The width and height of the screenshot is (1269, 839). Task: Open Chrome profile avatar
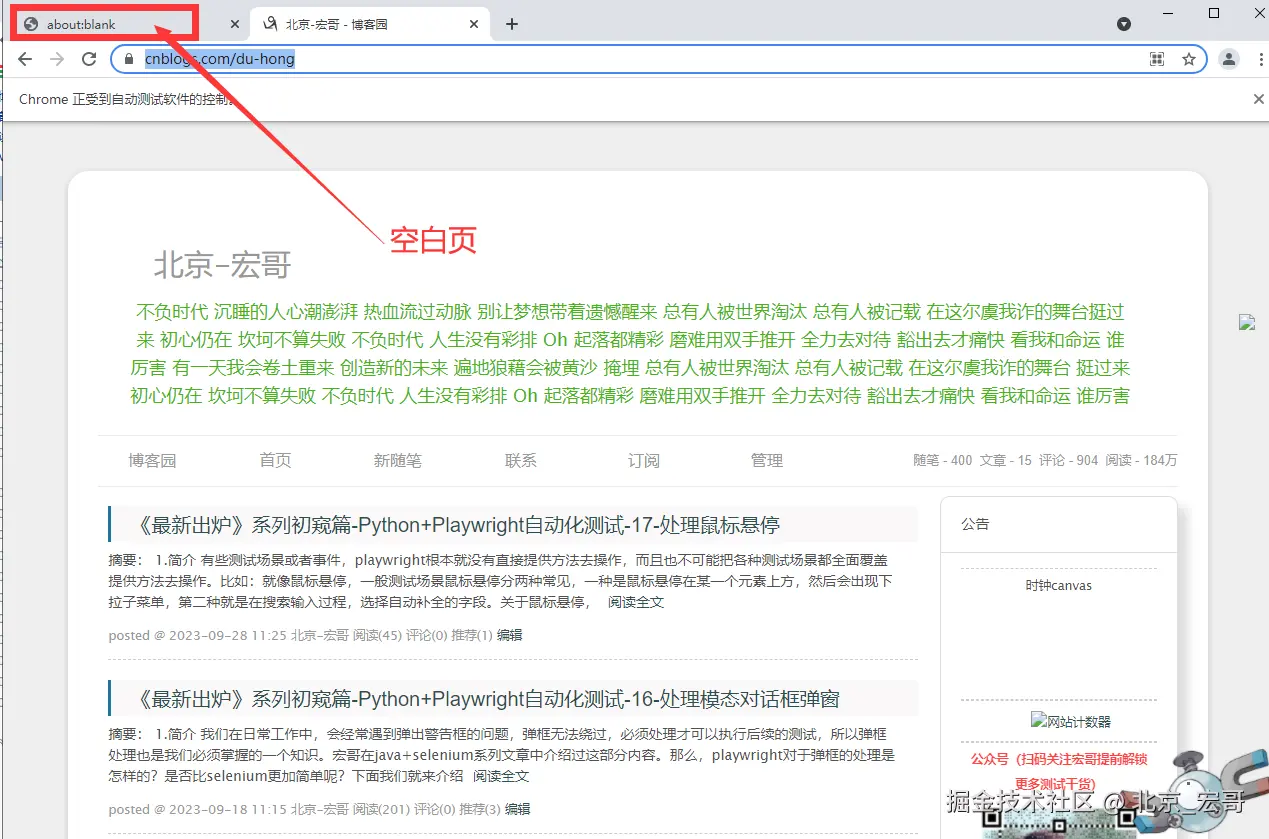1229,59
